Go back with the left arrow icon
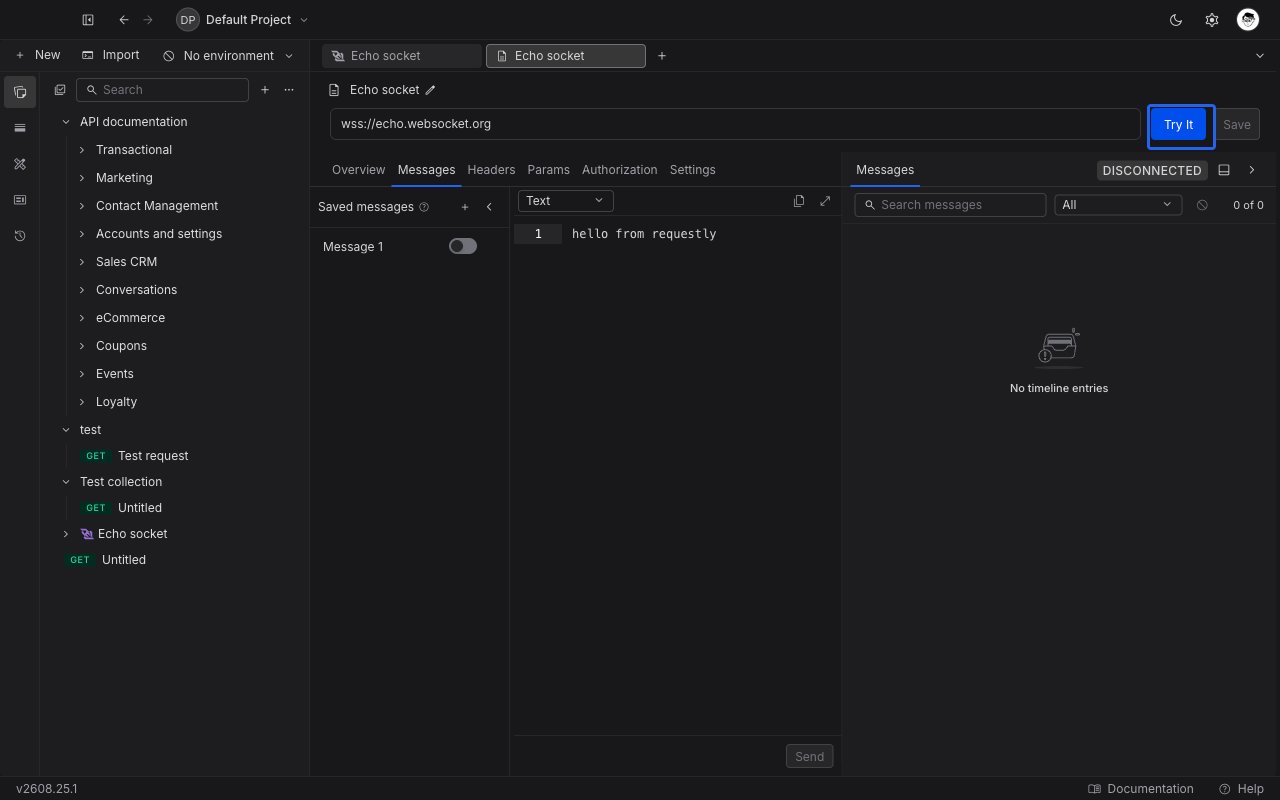Image resolution: width=1280 pixels, height=800 pixels. click(x=124, y=20)
